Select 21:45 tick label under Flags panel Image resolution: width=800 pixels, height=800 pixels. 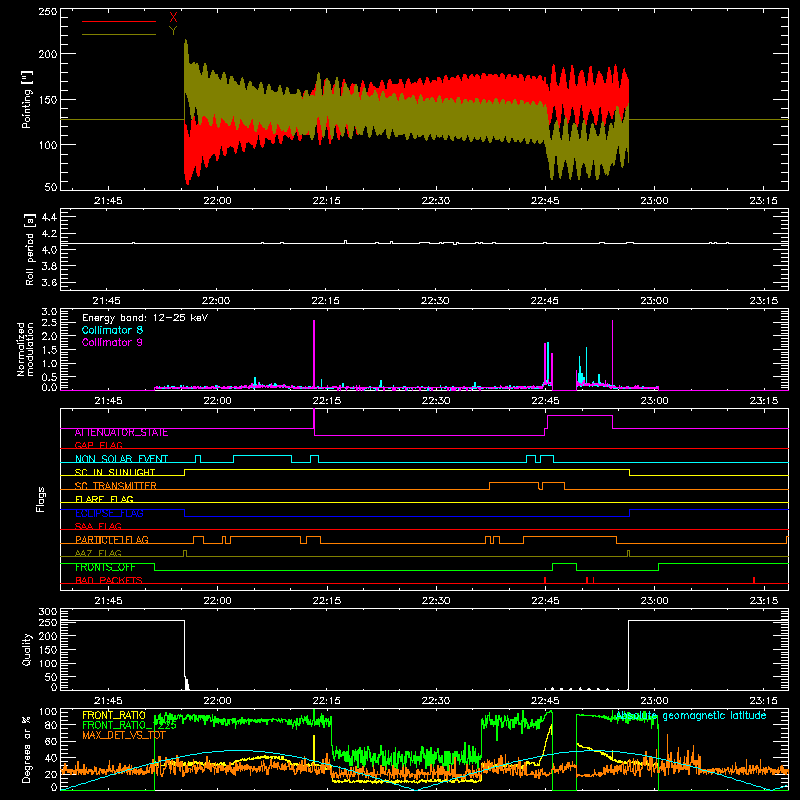click(108, 601)
